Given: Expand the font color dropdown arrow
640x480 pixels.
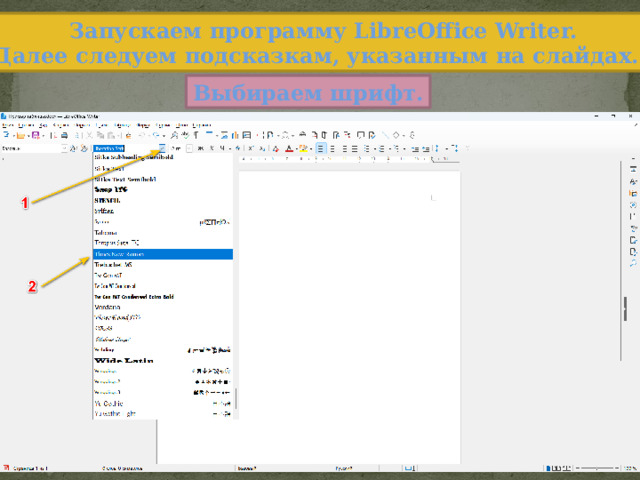Looking at the screenshot, I should coord(296,149).
